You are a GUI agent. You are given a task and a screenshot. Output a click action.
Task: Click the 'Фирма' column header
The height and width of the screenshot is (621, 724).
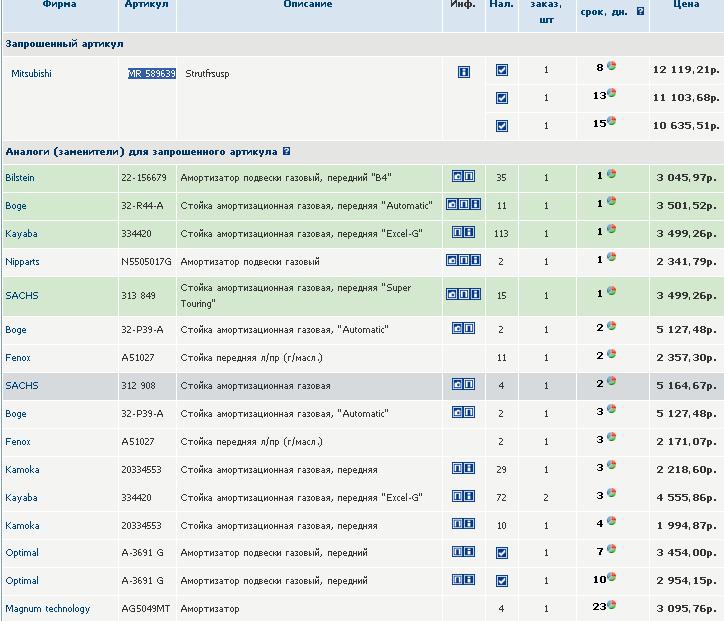[x=59, y=4]
